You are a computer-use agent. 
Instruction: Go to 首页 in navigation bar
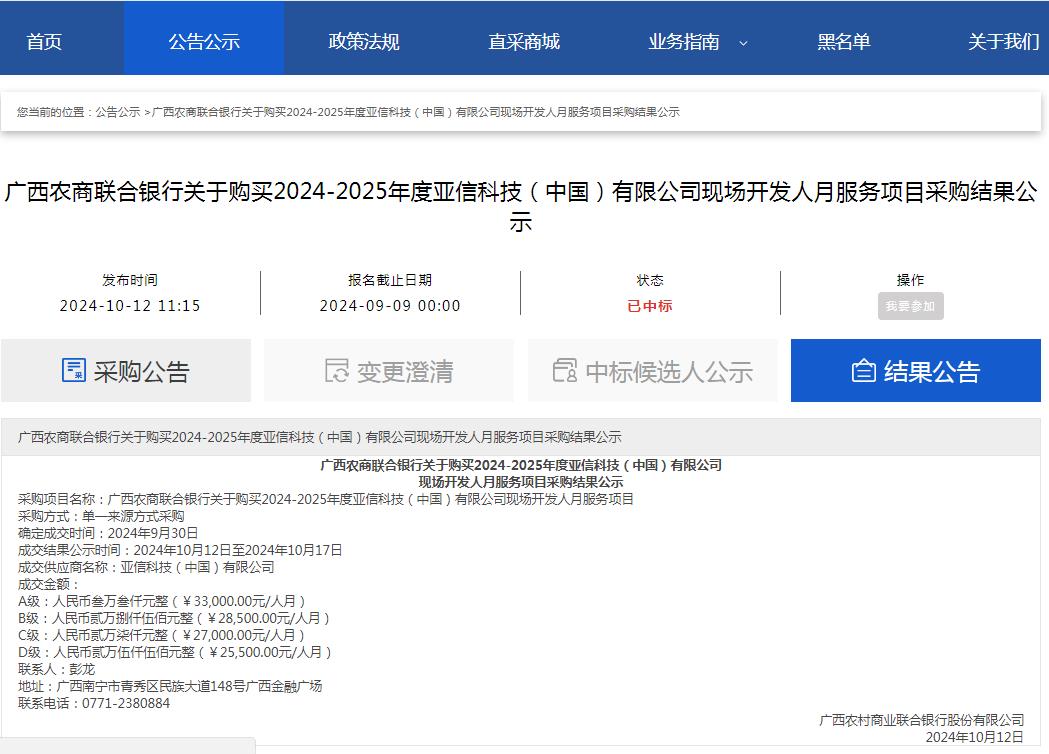(44, 41)
